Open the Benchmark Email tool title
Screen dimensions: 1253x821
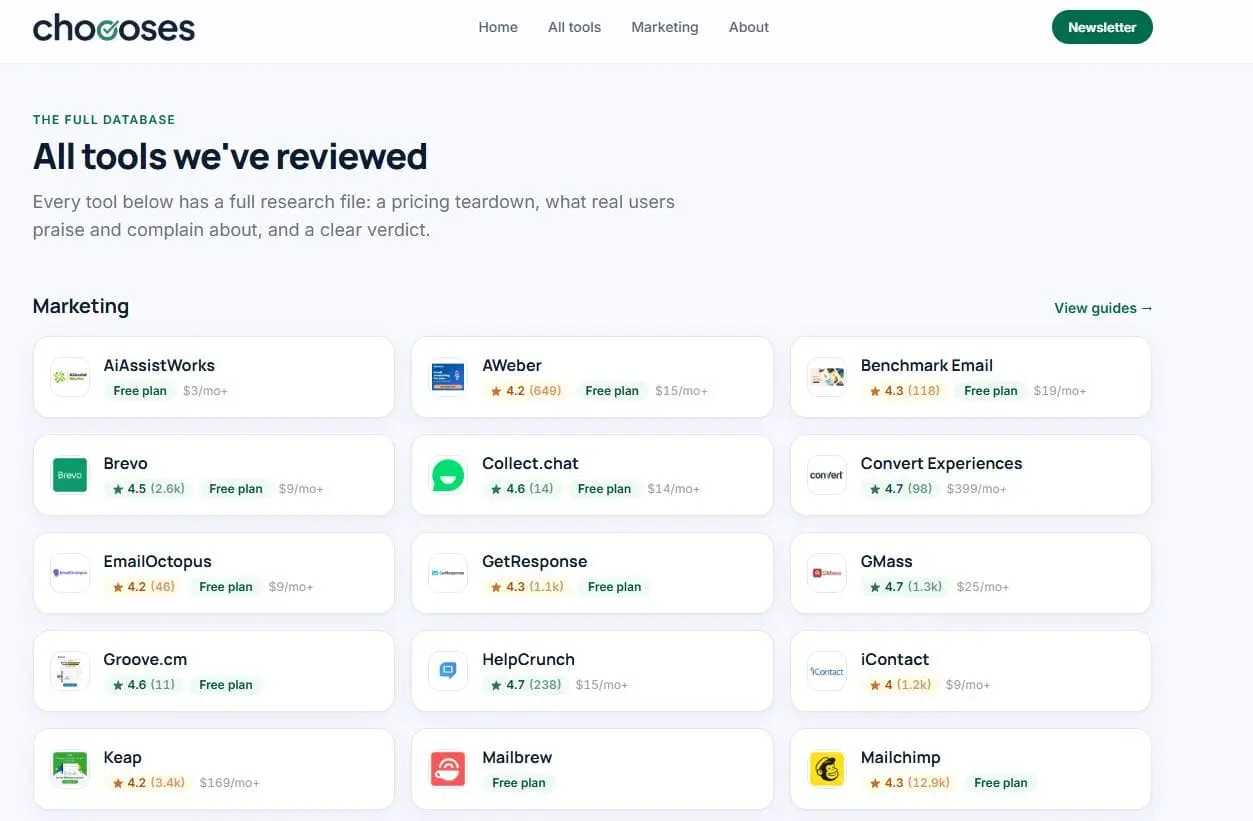tap(927, 365)
